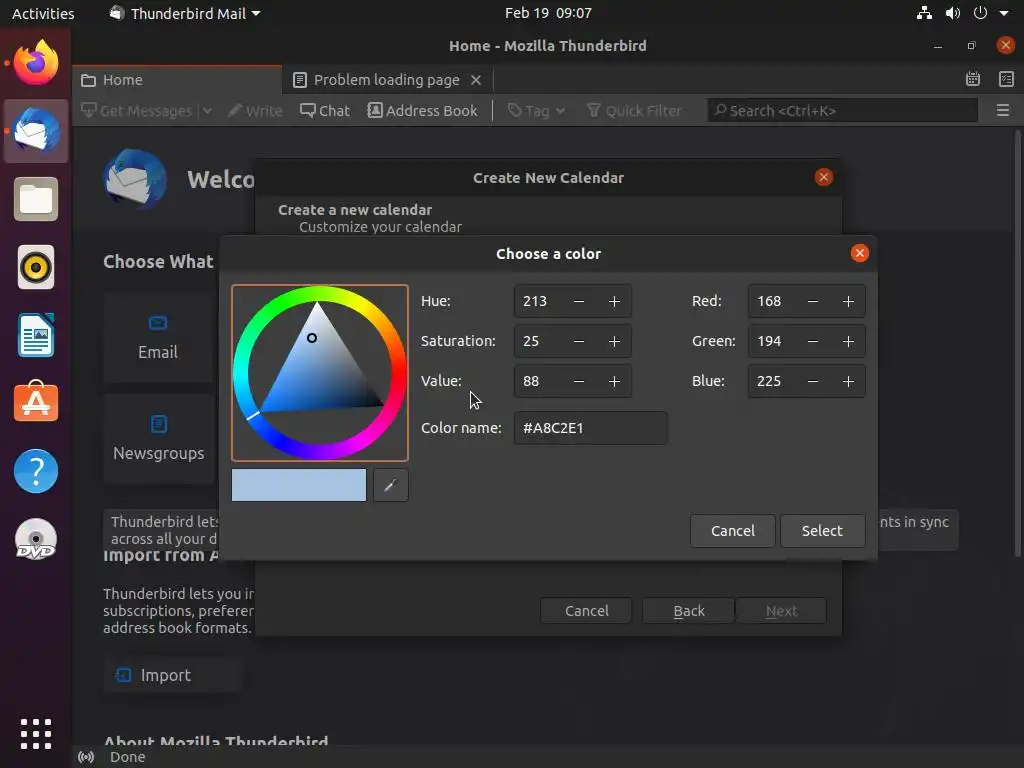Click the Red number field
1024x768 pixels.
(x=773, y=301)
